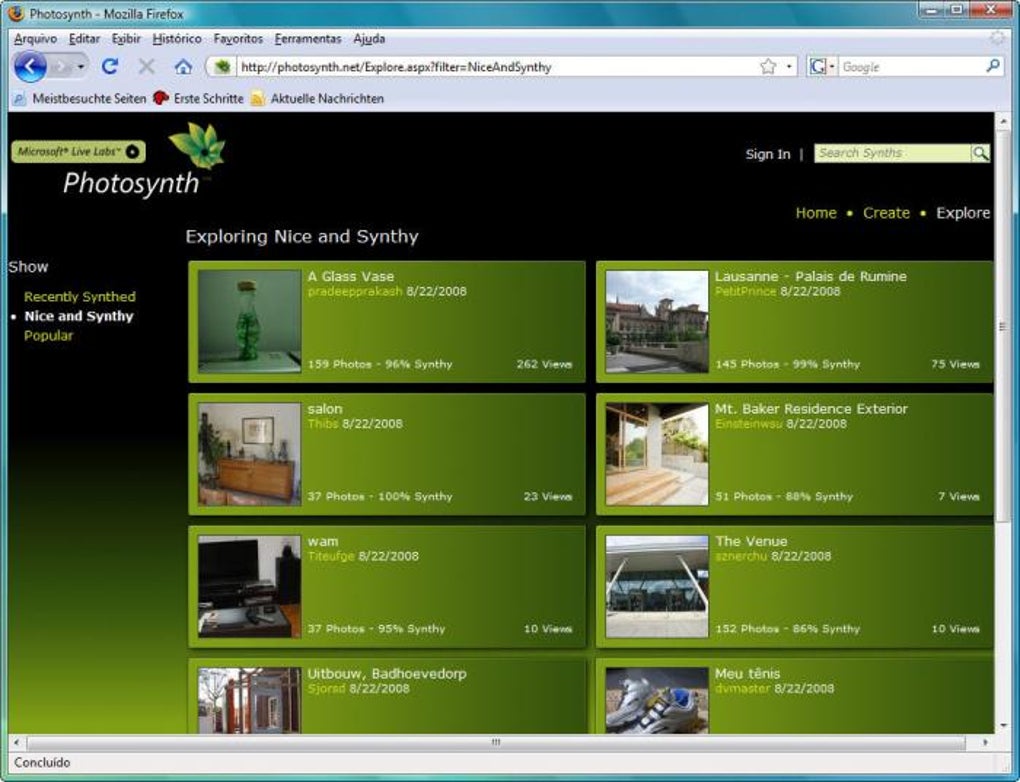Click the site identity icon beside the URL

222,66
